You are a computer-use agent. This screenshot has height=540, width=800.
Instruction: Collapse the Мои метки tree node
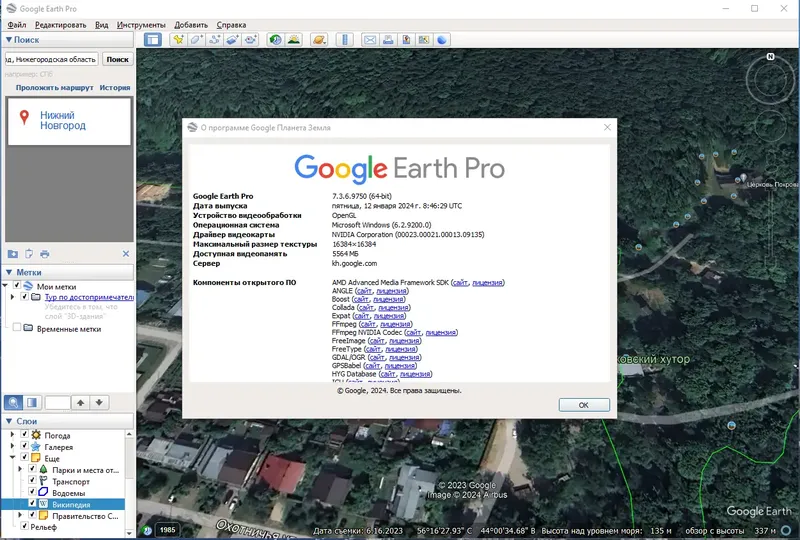pyautogui.click(x=5, y=286)
